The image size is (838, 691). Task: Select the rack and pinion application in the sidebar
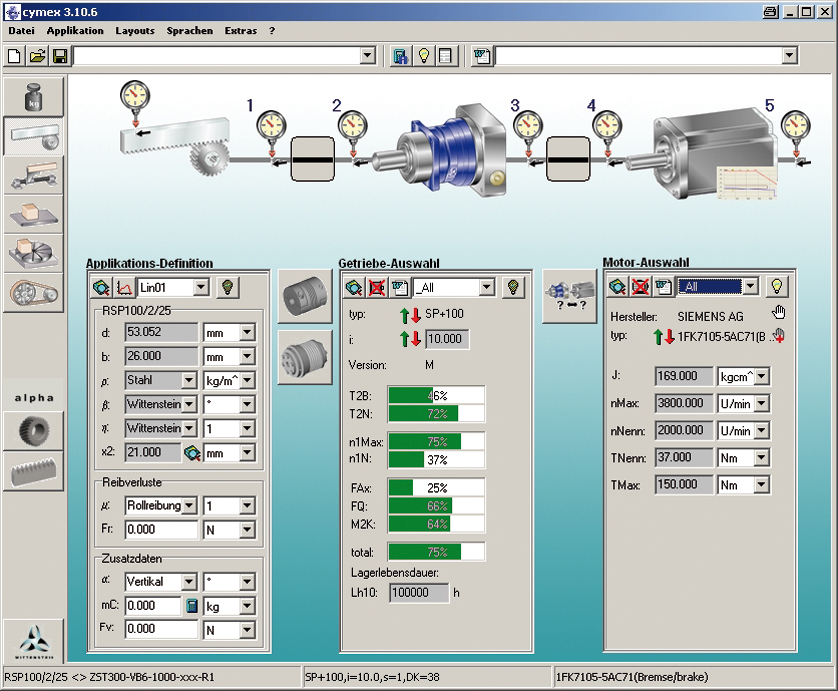34,136
